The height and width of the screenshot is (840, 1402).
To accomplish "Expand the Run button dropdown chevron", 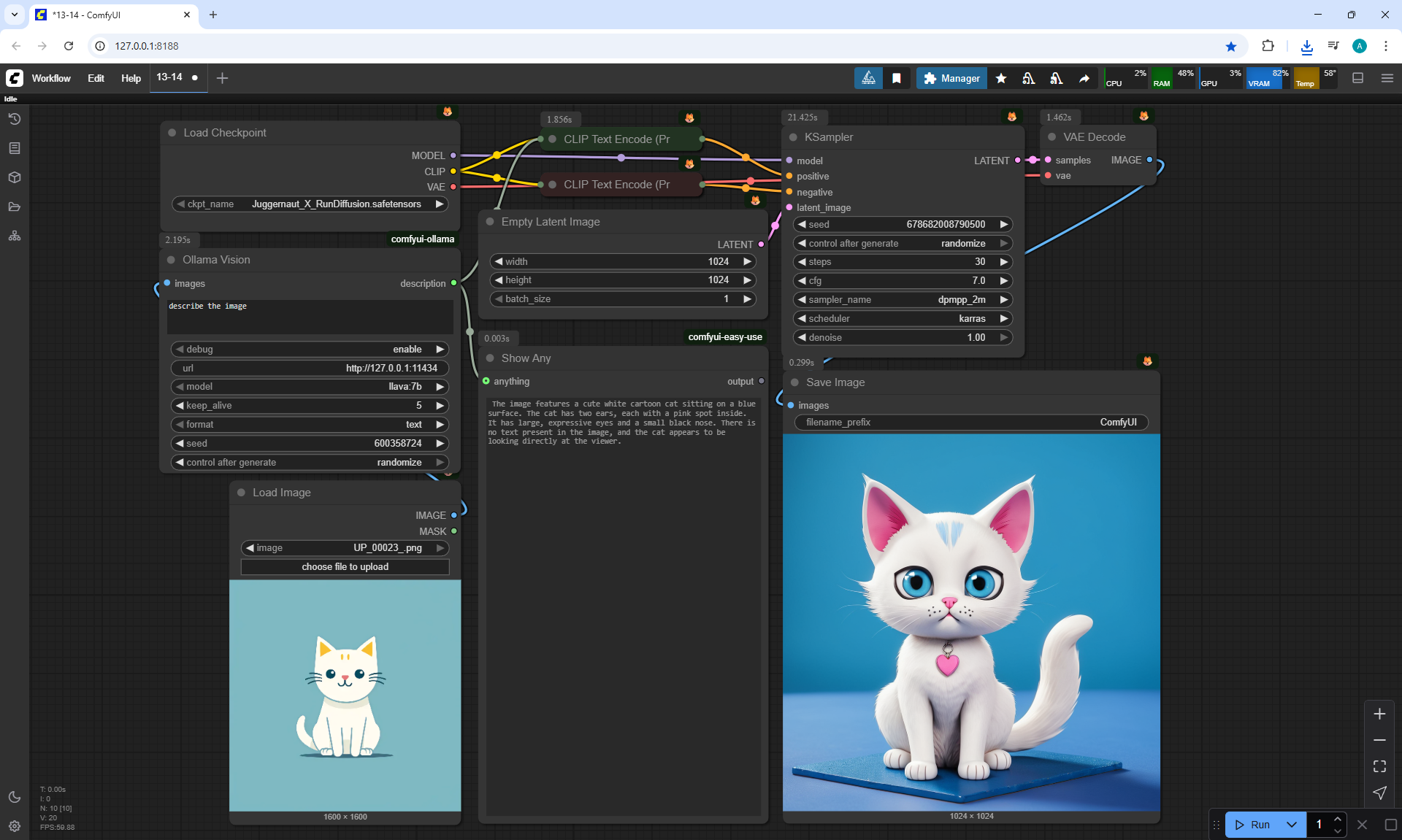I will tap(1292, 825).
